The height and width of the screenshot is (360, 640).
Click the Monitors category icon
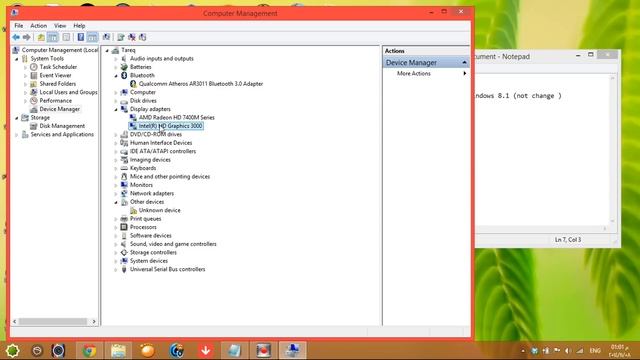[124, 185]
